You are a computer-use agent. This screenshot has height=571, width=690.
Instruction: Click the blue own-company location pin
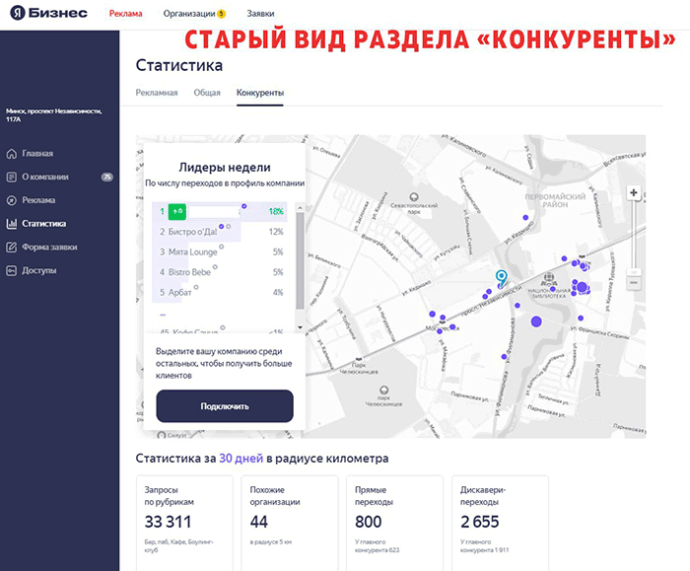pos(501,278)
